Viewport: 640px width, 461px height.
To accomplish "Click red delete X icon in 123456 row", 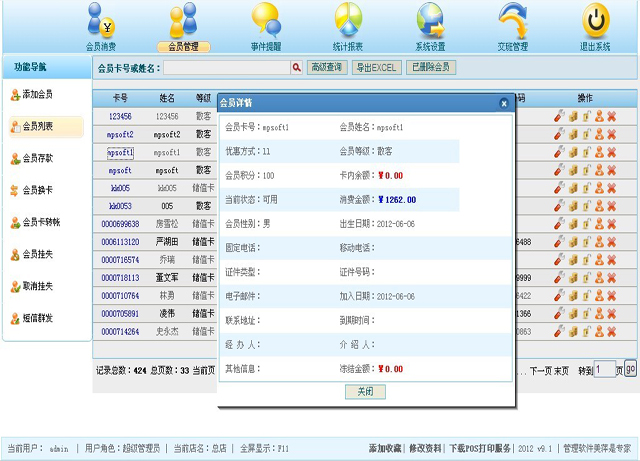I will click(x=611, y=116).
